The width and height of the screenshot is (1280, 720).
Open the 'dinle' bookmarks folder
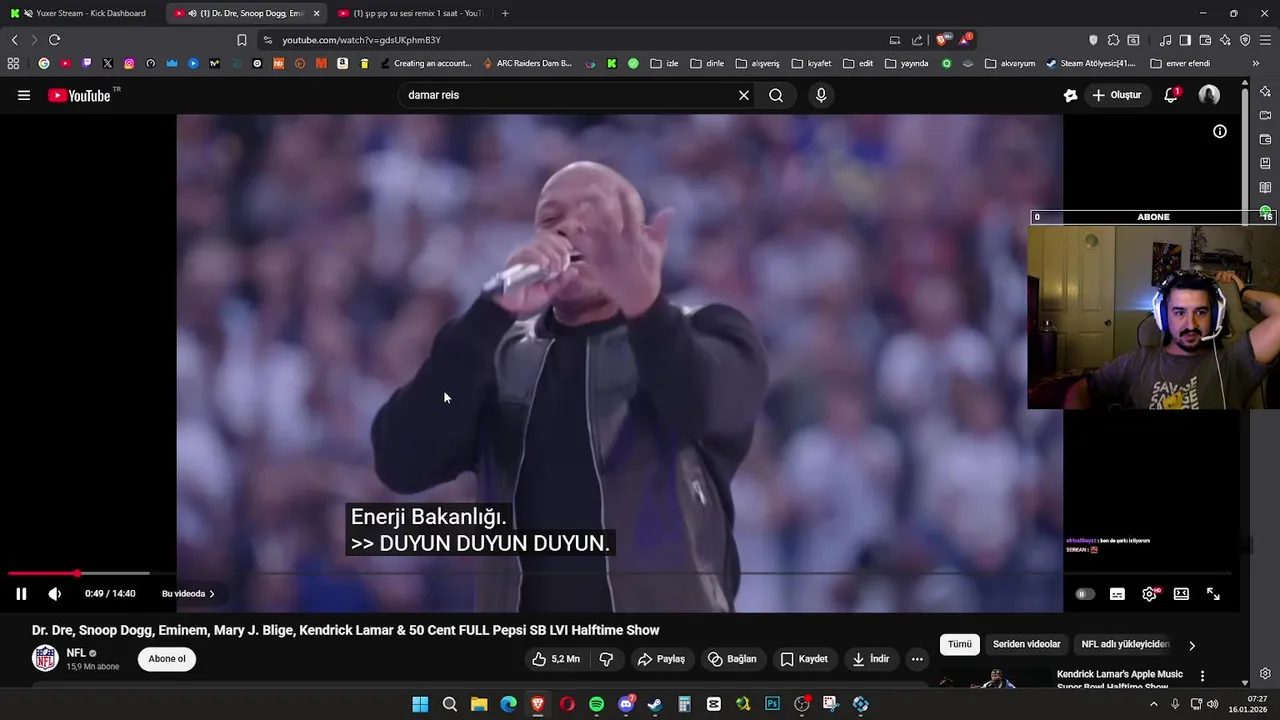707,63
